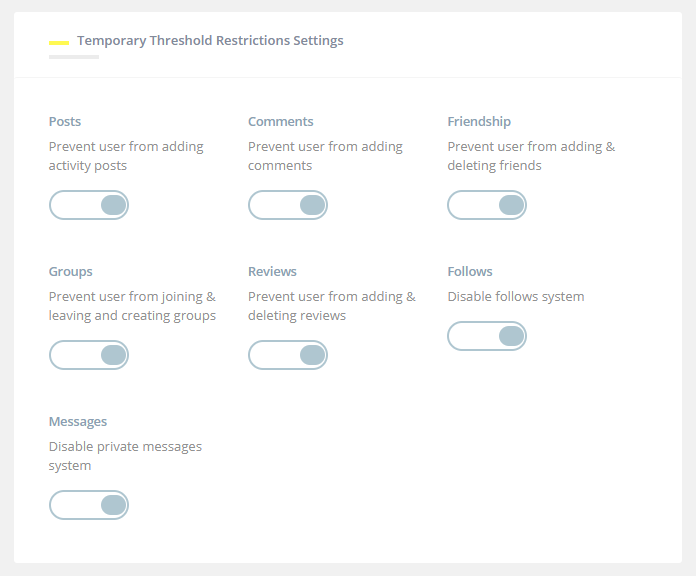696x576 pixels.
Task: Click the Follows option label
Action: click(x=470, y=272)
